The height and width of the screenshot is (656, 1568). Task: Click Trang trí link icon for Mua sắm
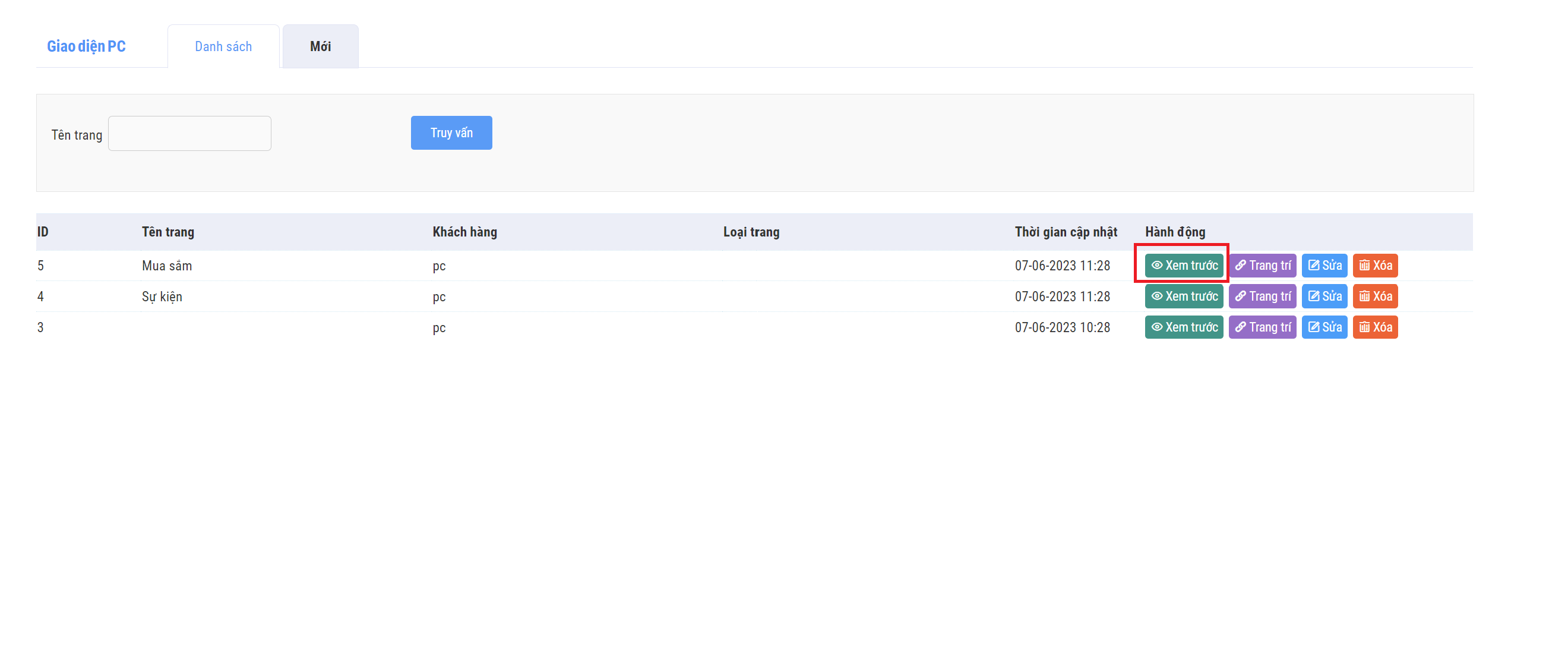(1240, 266)
